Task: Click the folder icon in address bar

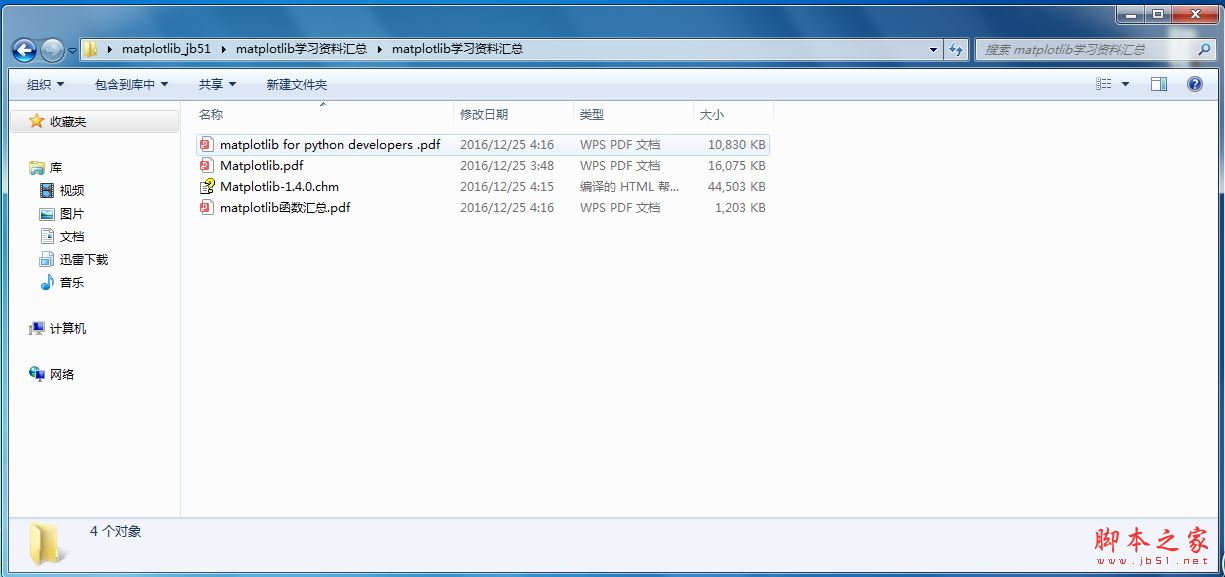Action: coord(90,49)
